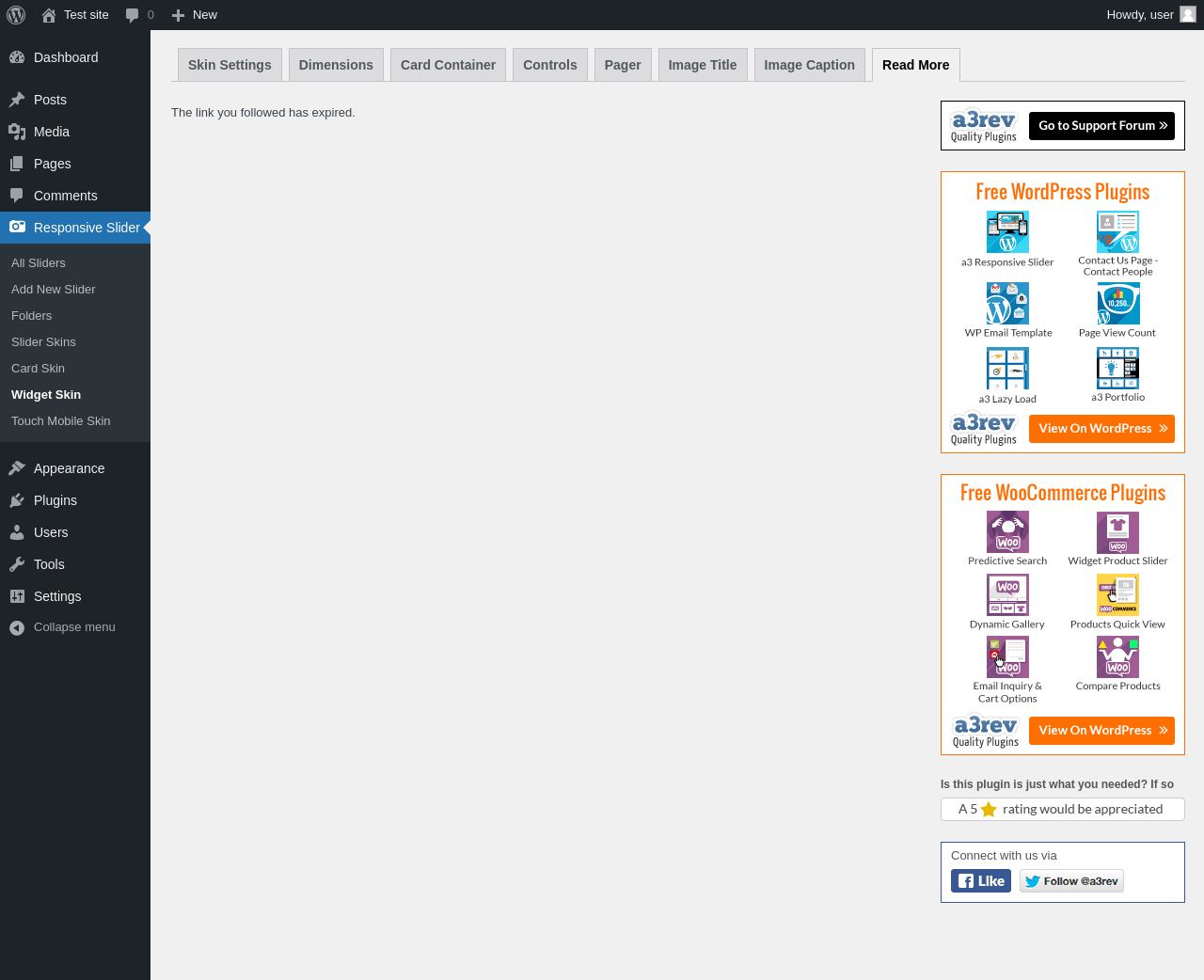Click the Go to Support Forum button
The height and width of the screenshot is (980, 1204).
pos(1101,126)
